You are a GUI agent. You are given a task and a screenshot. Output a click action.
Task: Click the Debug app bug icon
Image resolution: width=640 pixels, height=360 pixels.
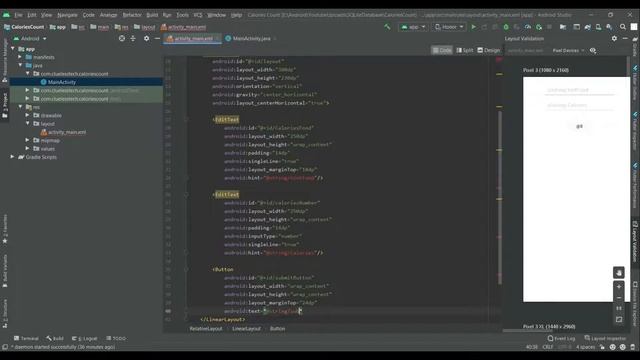[506, 27]
